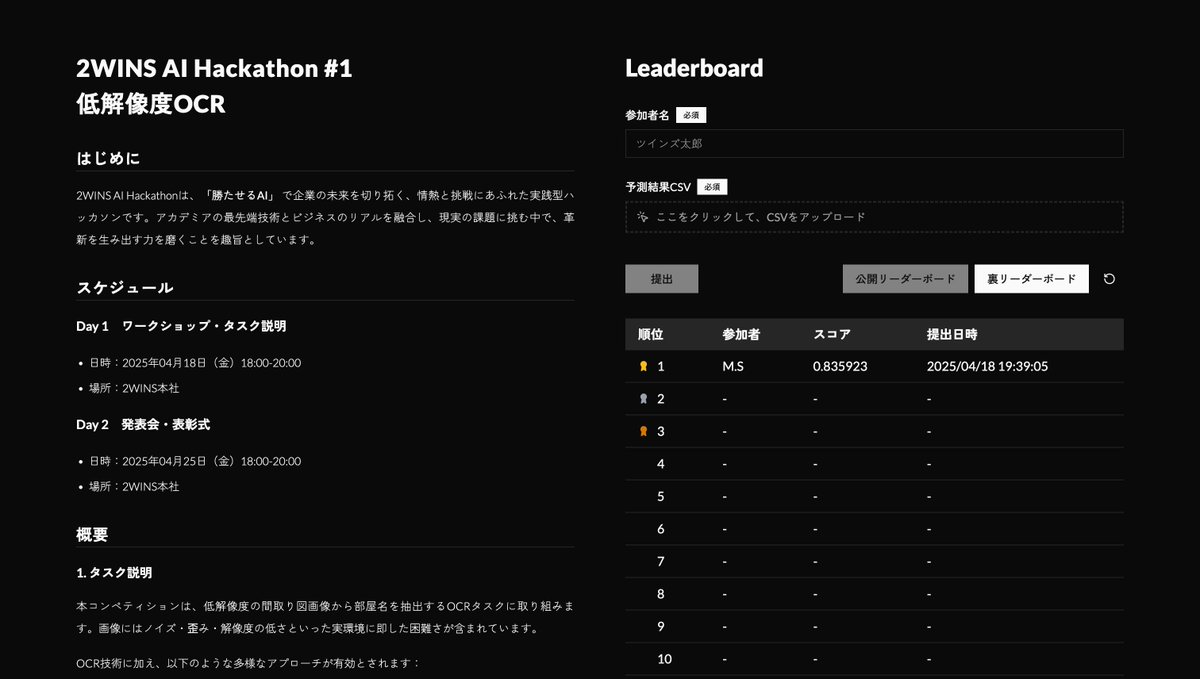
Task: Click rank number 6 in leaderboard
Action: pos(661,529)
